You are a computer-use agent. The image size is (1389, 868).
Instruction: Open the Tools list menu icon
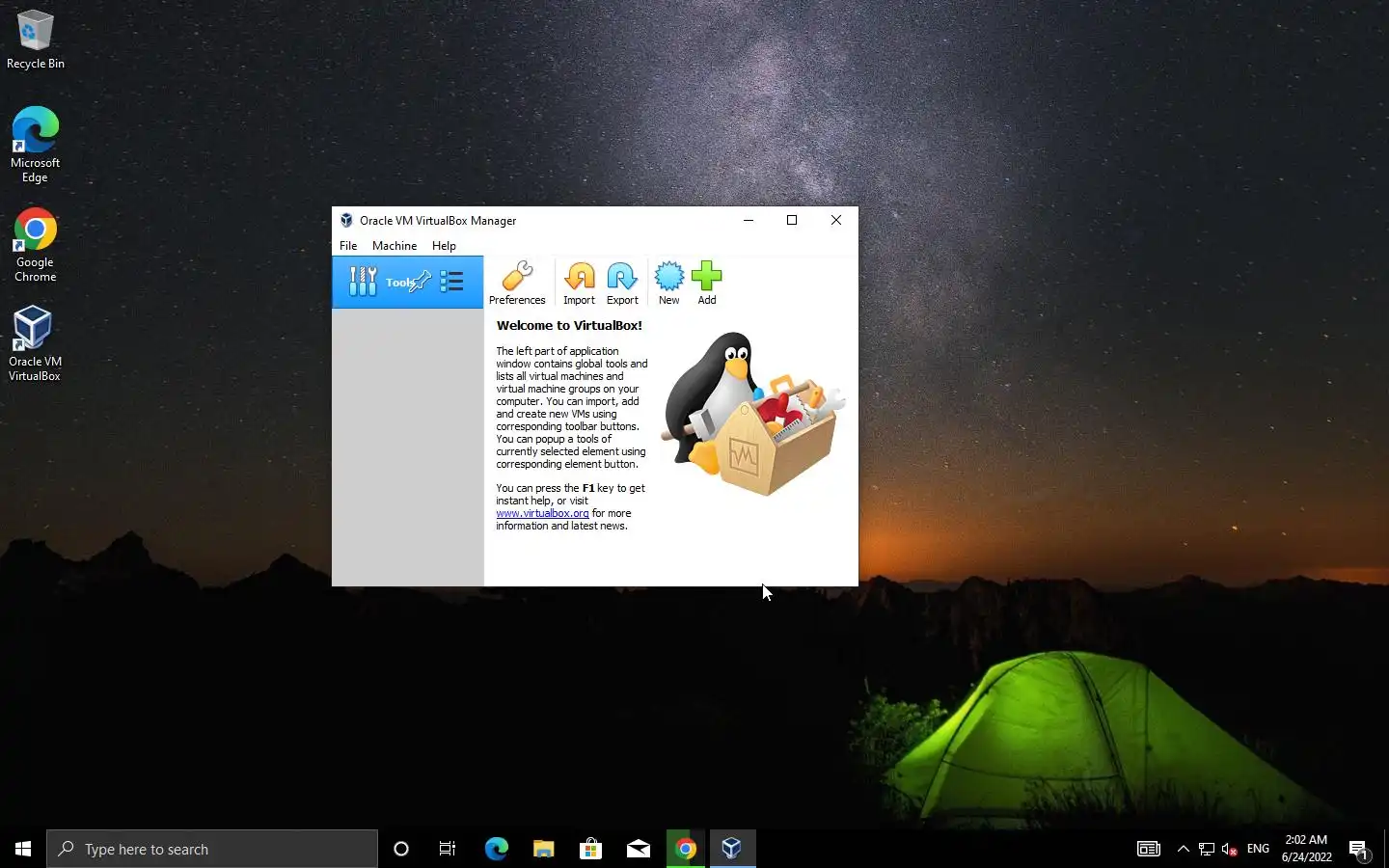coord(451,282)
